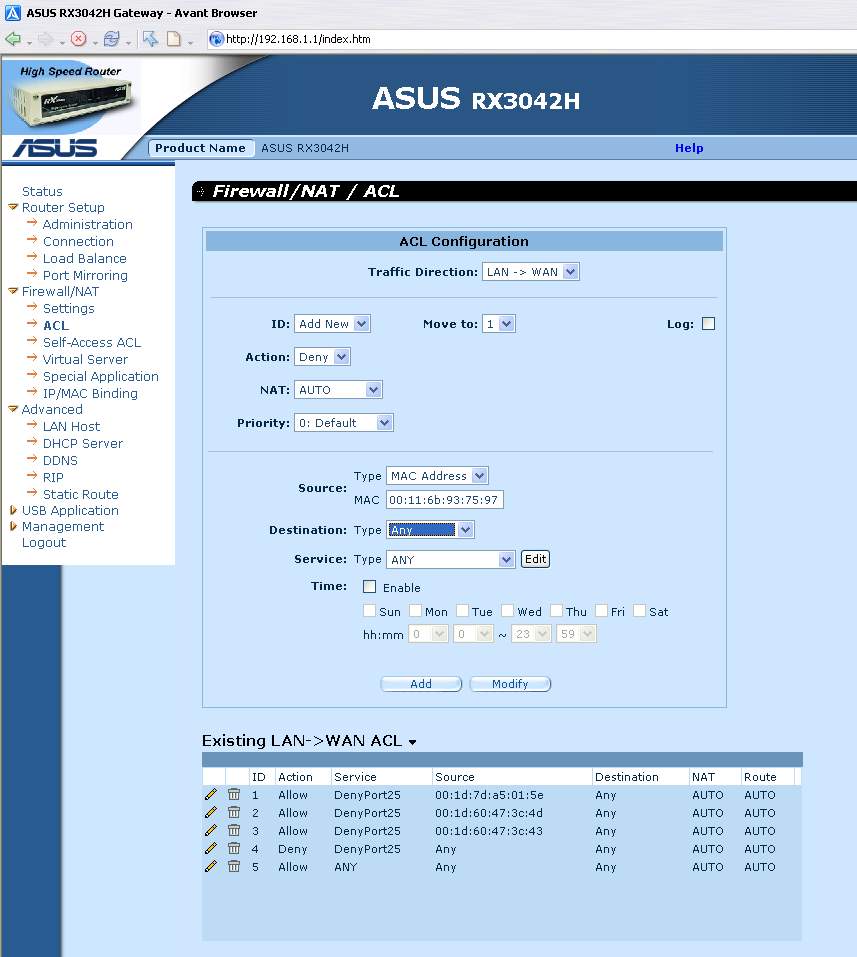Delete ACL rule 4 with trash icon
857x957 pixels.
point(234,848)
